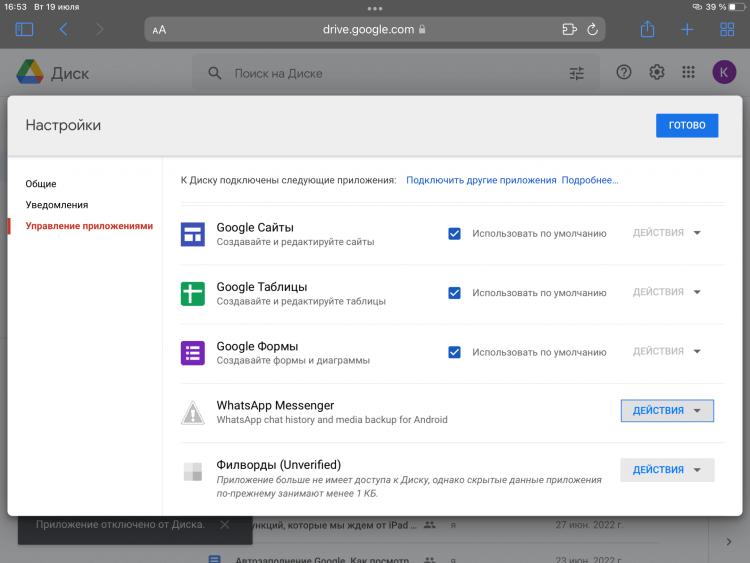Click the Google Сайты app icon
This screenshot has width=750, height=563.
193,234
